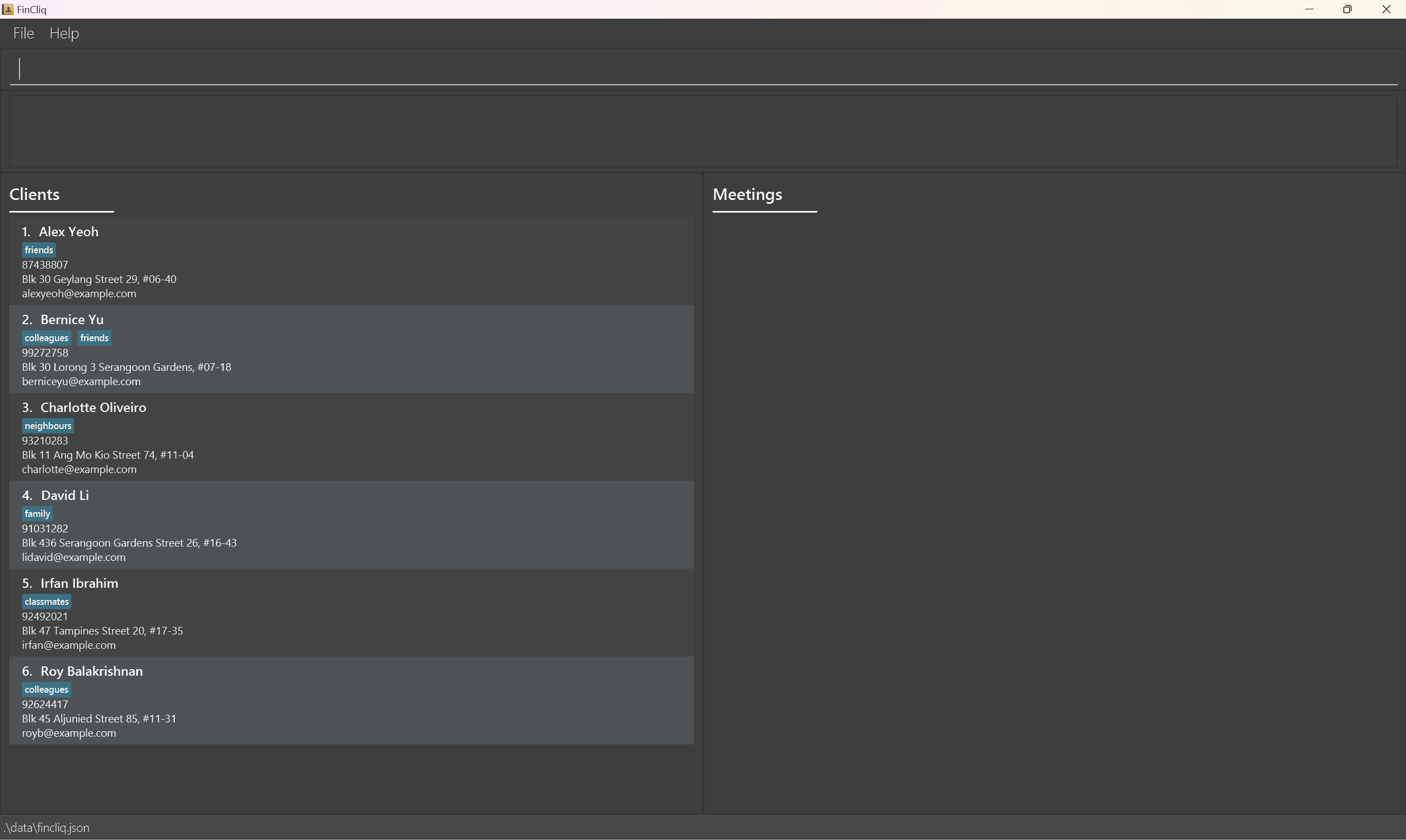Click the Clients panel heading

[35, 194]
